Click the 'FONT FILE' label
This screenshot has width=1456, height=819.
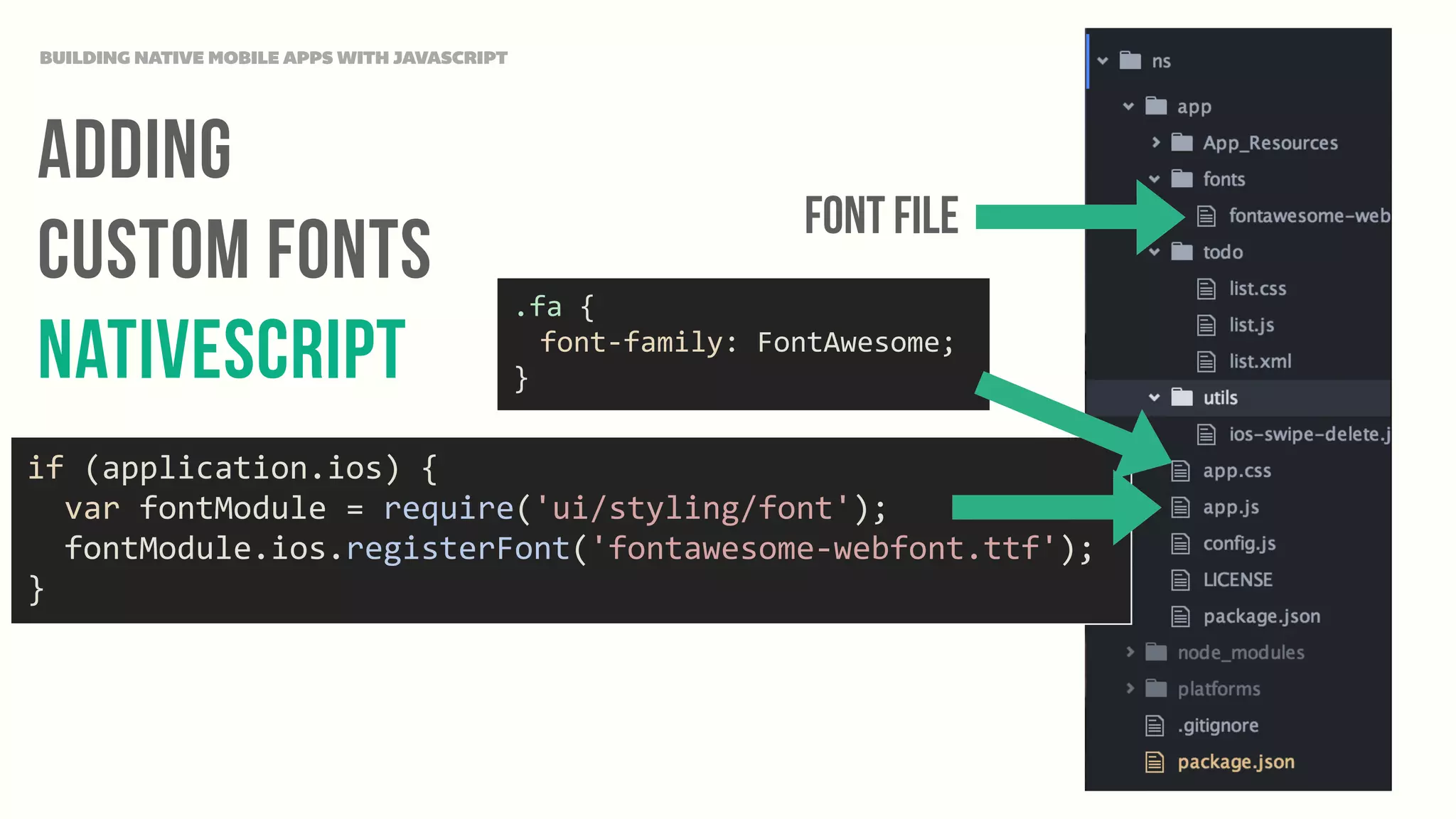pos(882,215)
